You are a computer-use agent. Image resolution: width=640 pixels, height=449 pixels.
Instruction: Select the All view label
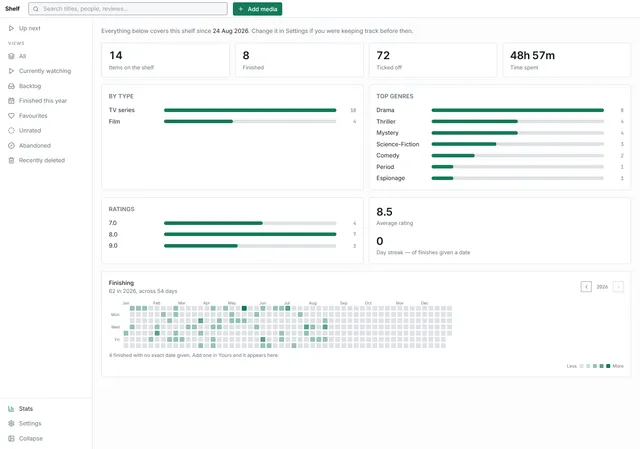[x=22, y=56]
